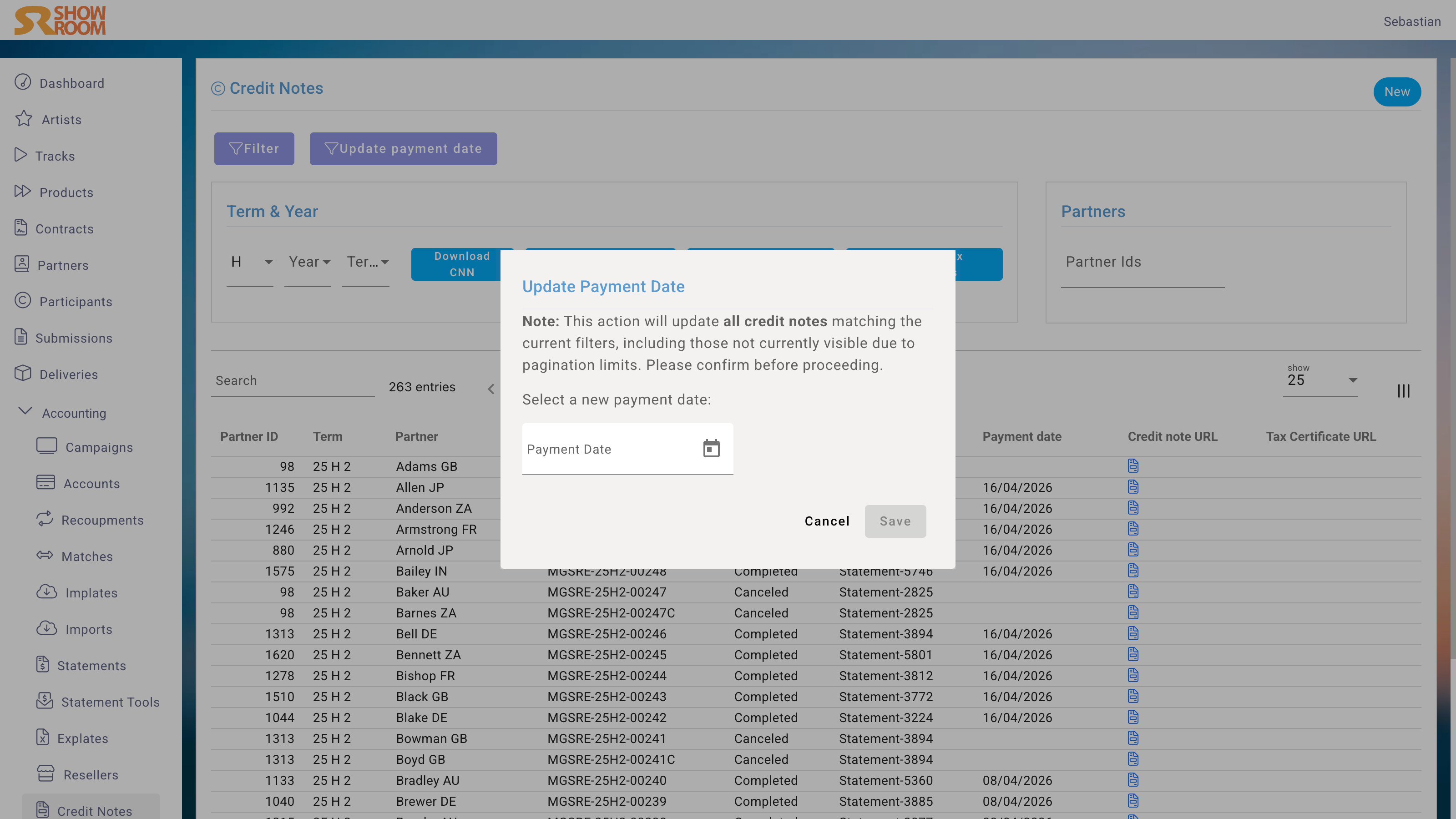The height and width of the screenshot is (819, 1456).
Task: Select the MGSRE-25H2-00247 credit note cell
Action: tap(607, 592)
